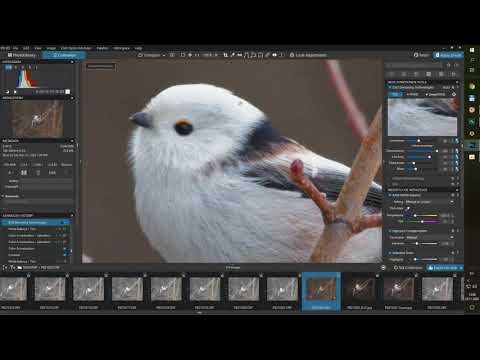Fit image to screen icon
The width and height of the screenshot is (480, 360).
(x=183, y=55)
